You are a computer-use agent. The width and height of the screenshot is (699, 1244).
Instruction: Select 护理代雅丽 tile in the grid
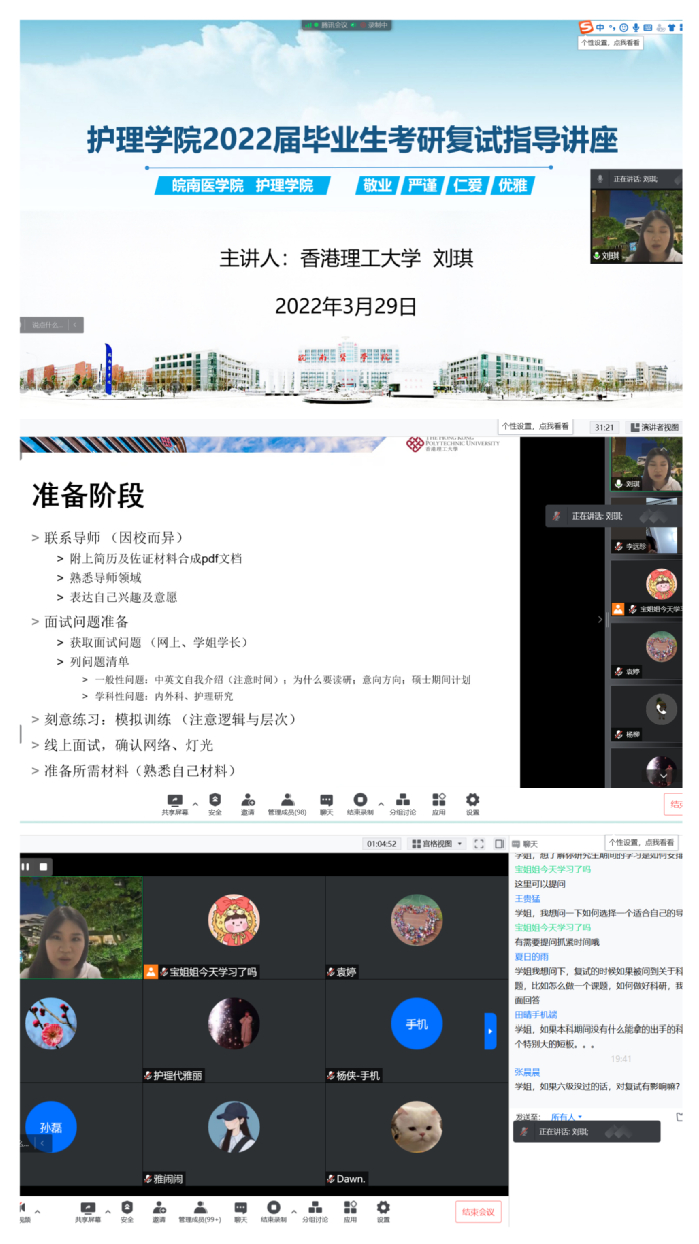233,1031
